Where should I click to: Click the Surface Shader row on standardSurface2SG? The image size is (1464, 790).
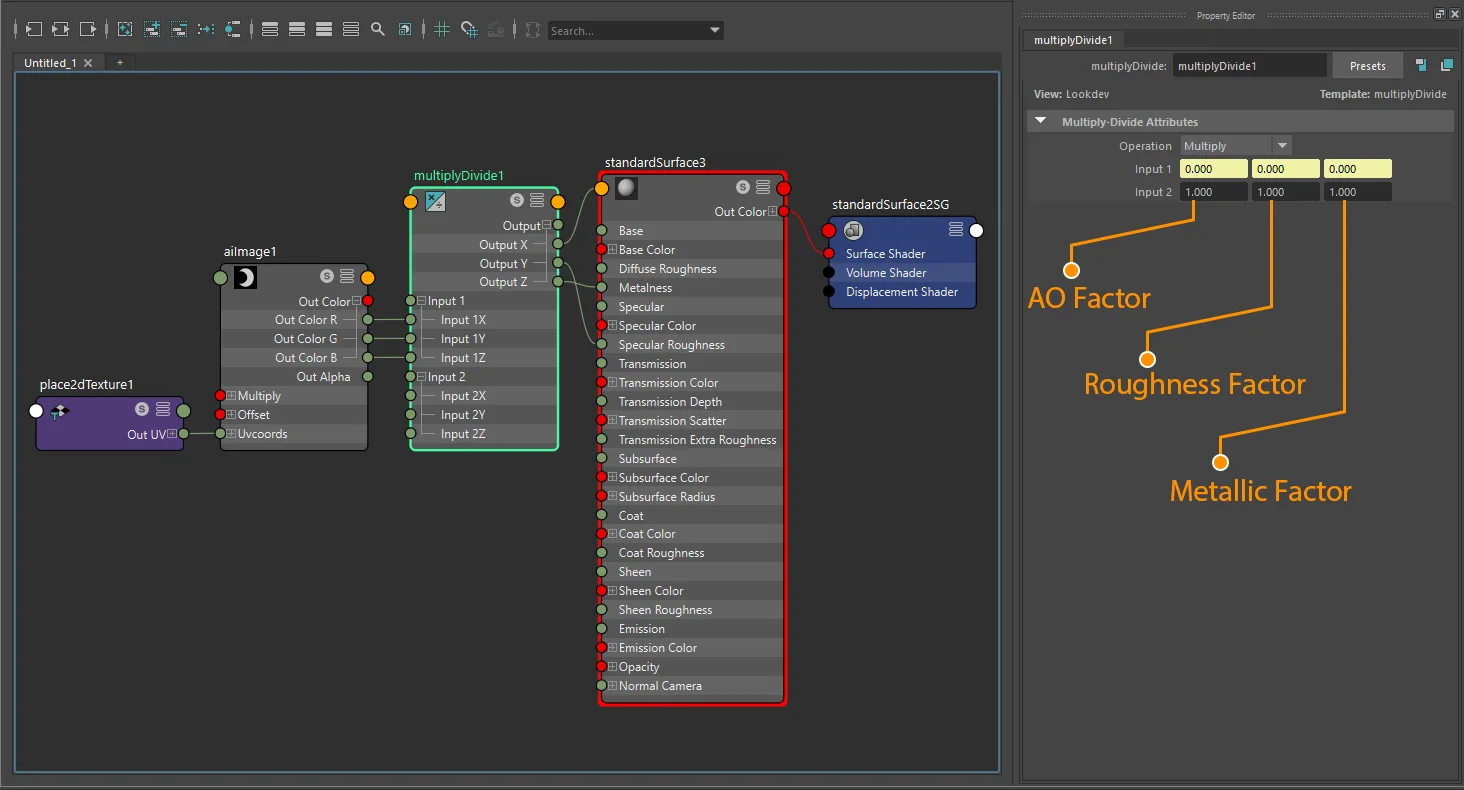click(x=902, y=254)
